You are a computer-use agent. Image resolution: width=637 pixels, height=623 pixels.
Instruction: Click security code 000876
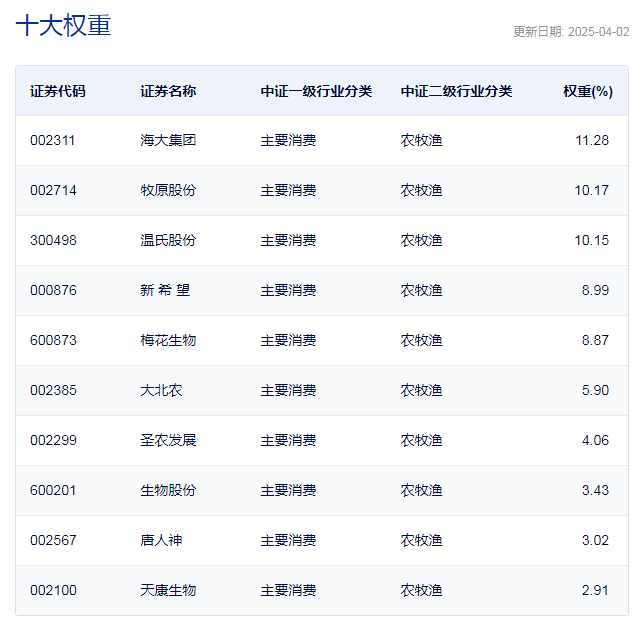click(53, 290)
